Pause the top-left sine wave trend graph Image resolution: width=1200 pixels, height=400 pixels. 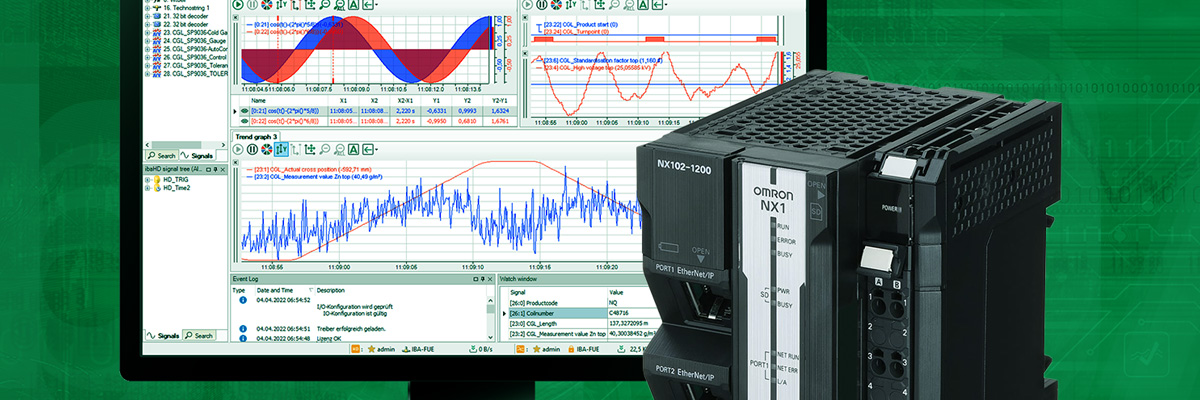coord(252,5)
